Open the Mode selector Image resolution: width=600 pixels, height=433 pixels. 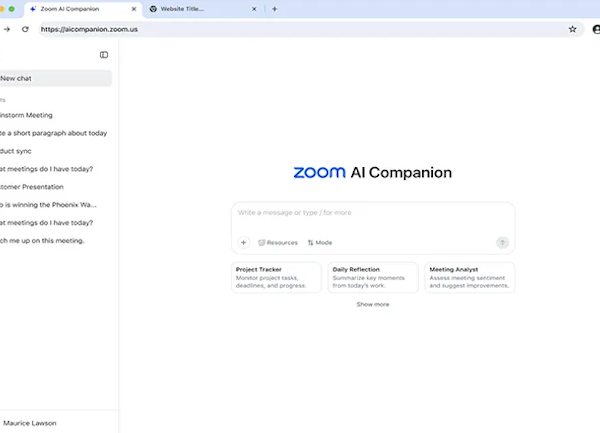pyautogui.click(x=320, y=243)
